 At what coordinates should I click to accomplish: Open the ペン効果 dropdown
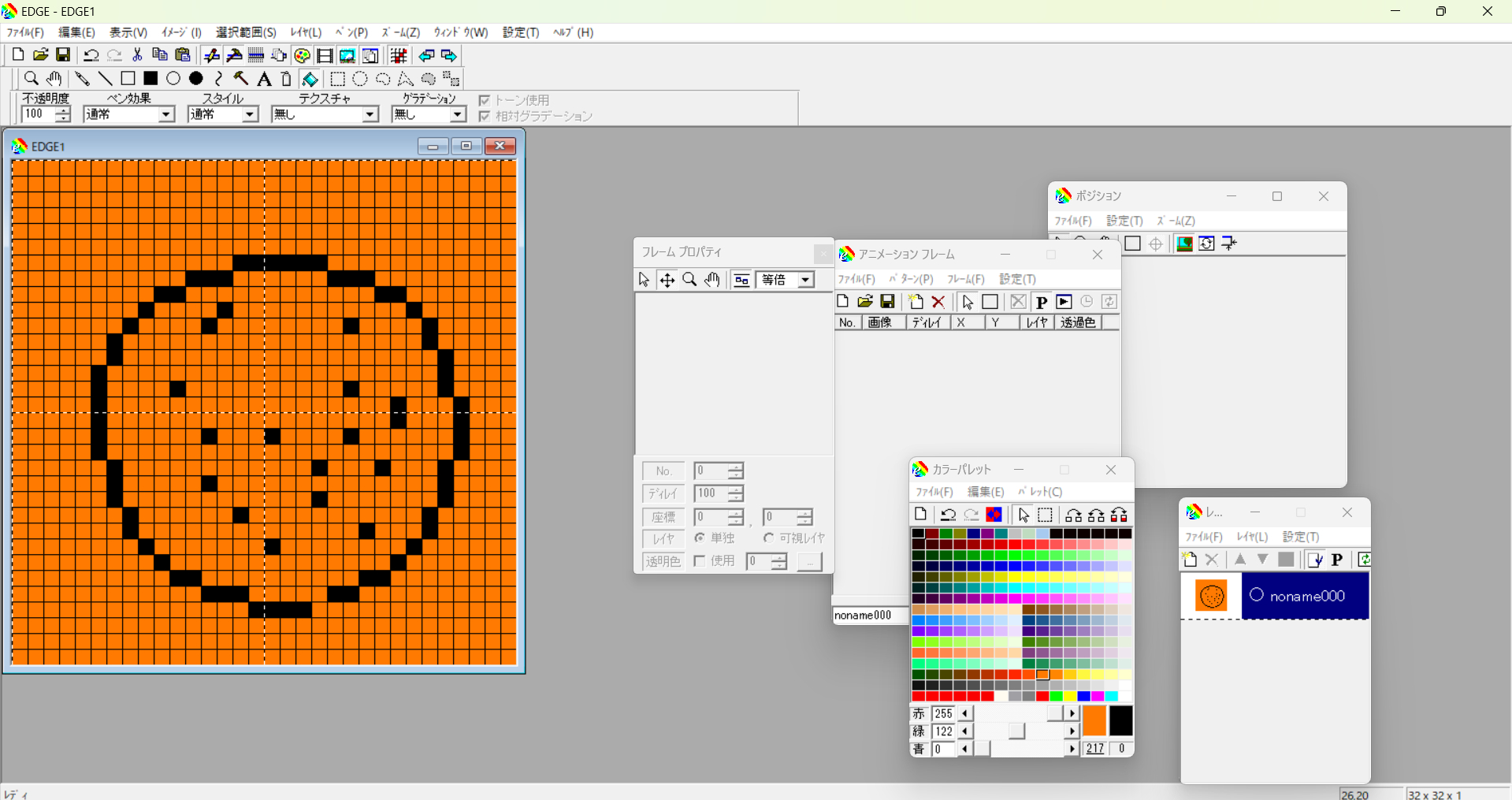click(x=165, y=115)
